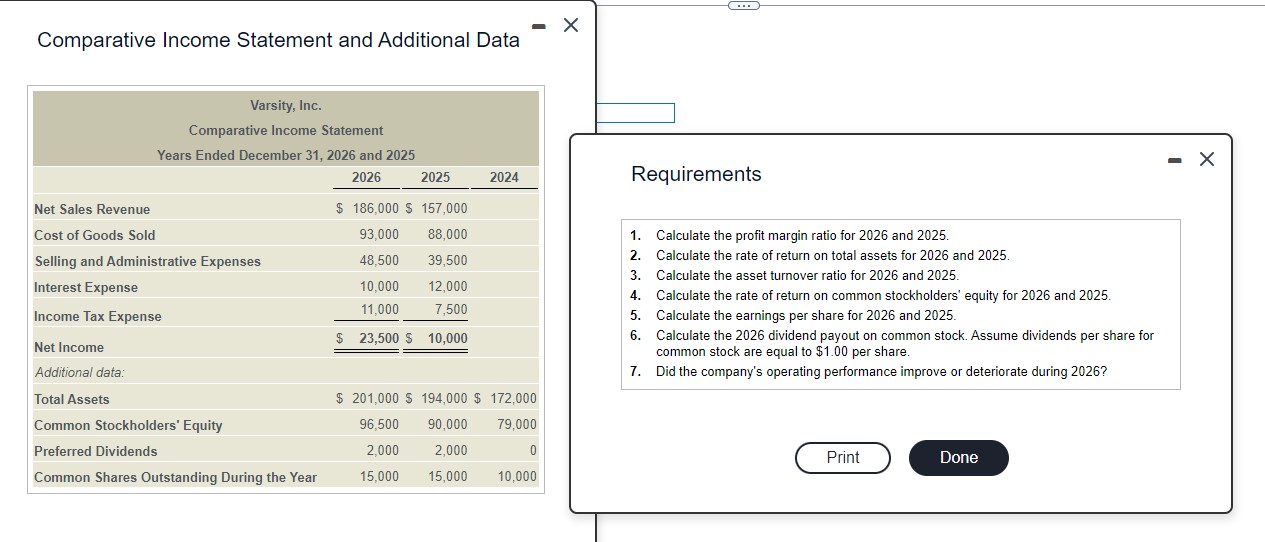The width and height of the screenshot is (1265, 542).
Task: Minimize the Requirements dialog
Action: click(x=1176, y=160)
